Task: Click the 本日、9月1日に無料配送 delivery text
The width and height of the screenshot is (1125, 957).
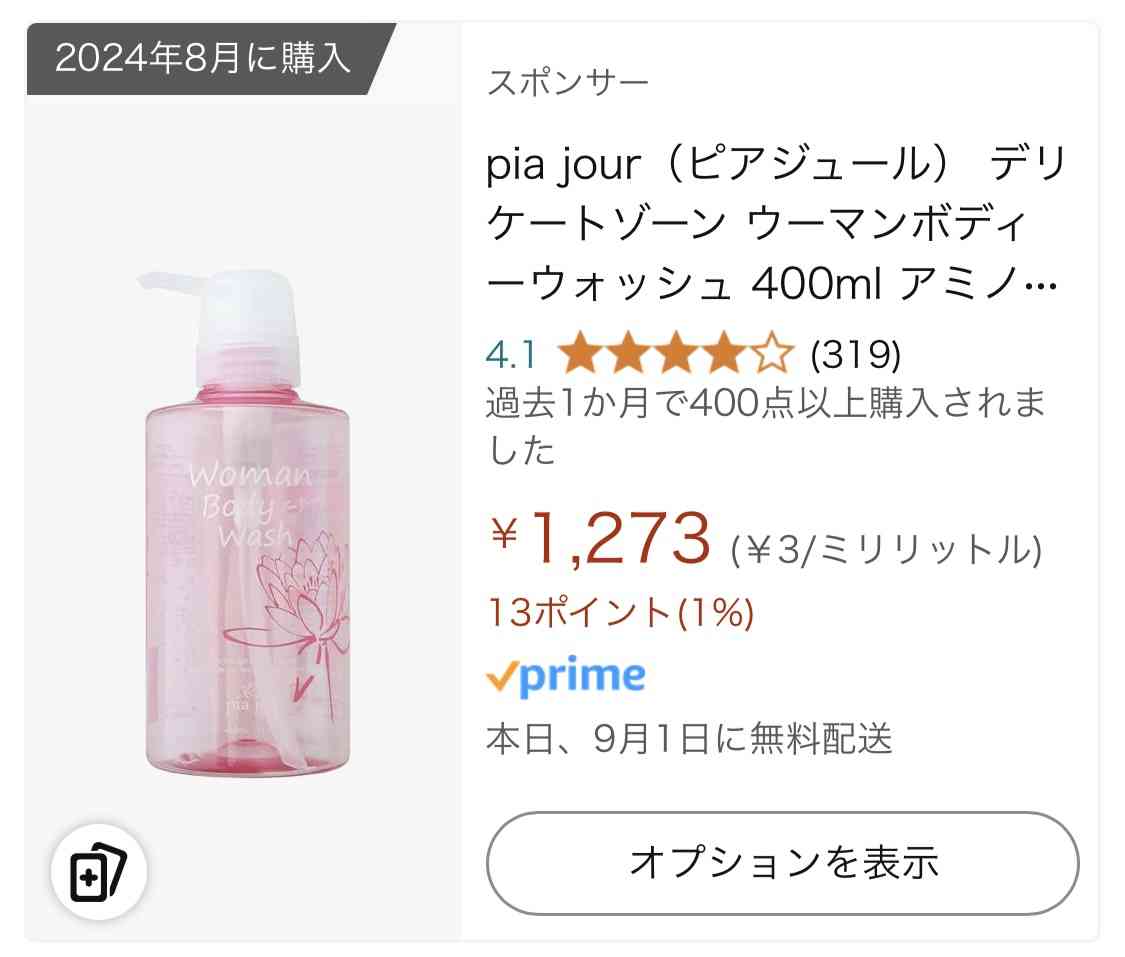Action: 689,739
